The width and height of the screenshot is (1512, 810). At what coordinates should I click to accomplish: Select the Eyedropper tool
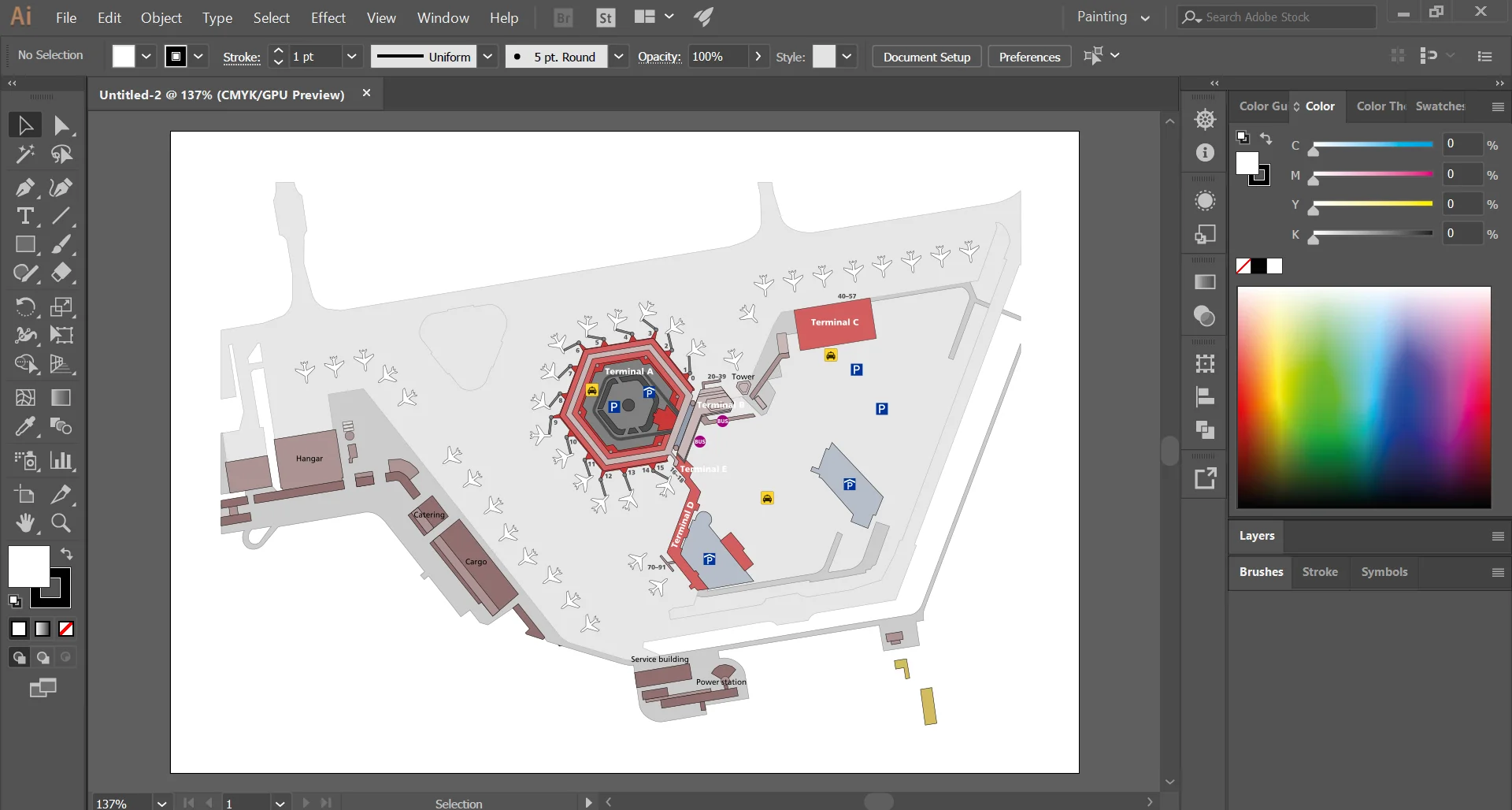[x=26, y=426]
